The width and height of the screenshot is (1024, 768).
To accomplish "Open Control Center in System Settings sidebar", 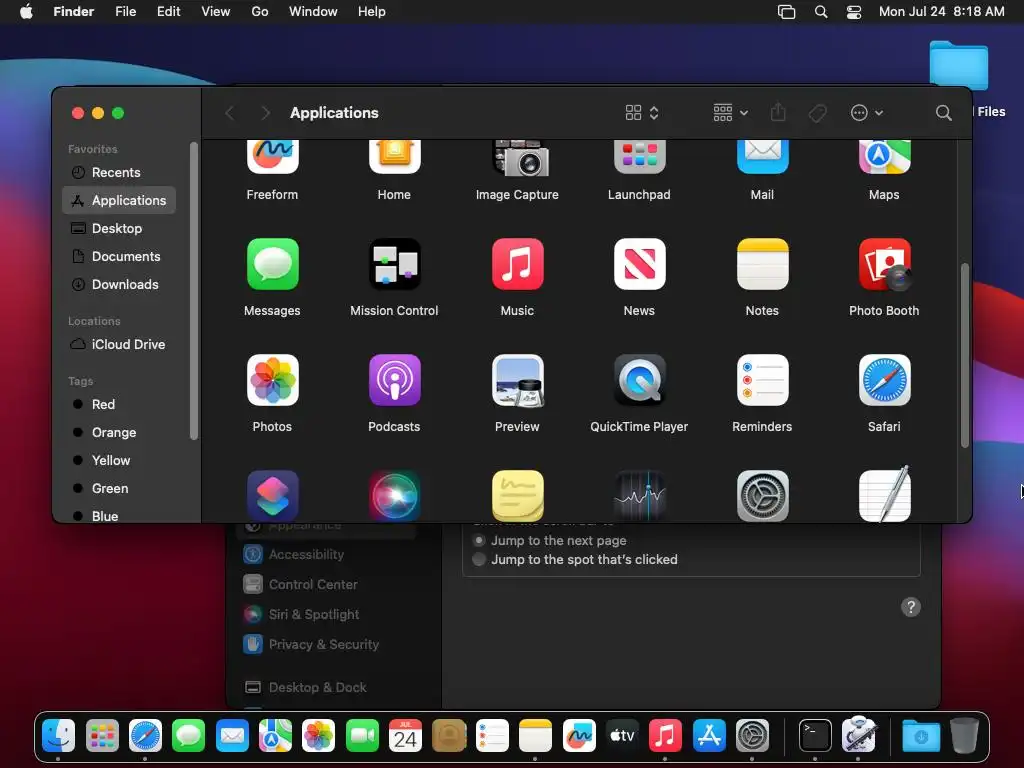I will coord(327,584).
